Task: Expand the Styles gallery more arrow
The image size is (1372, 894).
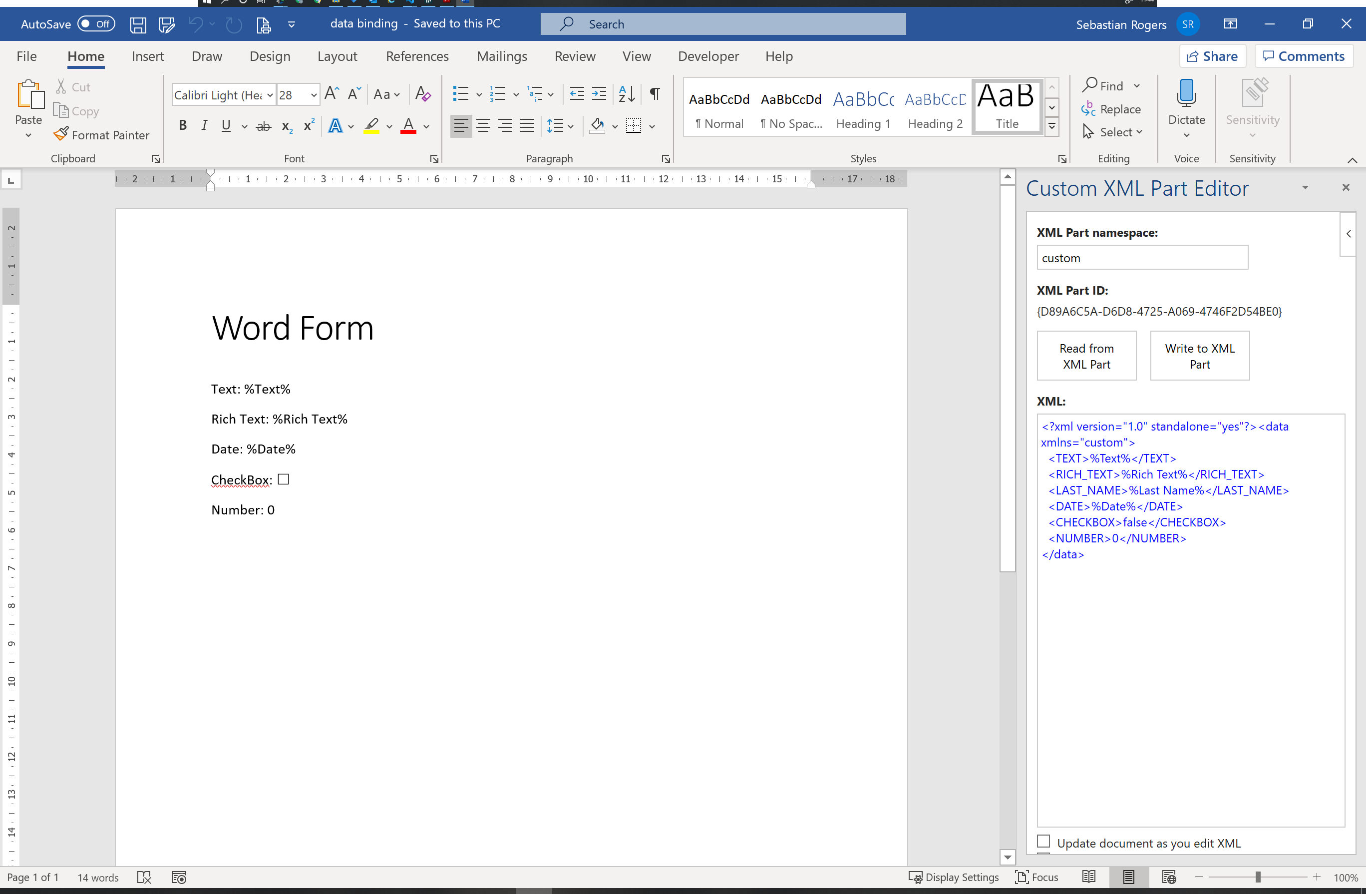Action: click(1052, 125)
